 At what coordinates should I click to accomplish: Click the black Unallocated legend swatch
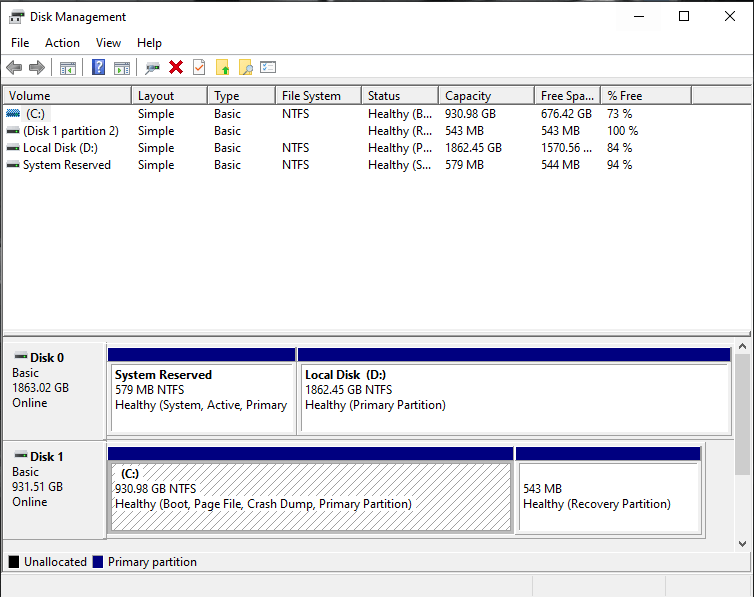click(x=14, y=562)
